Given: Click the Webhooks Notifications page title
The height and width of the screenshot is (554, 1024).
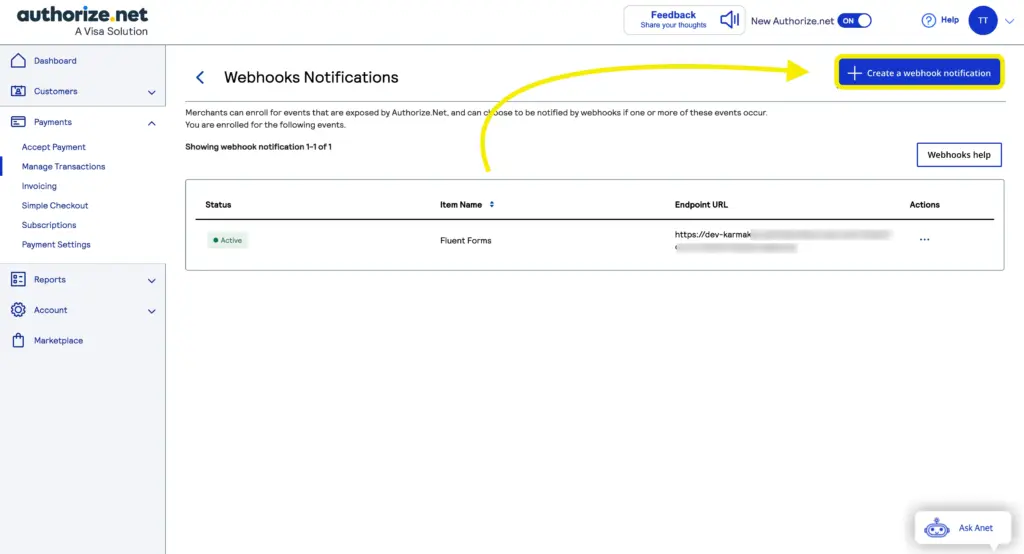Looking at the screenshot, I should coord(311,77).
